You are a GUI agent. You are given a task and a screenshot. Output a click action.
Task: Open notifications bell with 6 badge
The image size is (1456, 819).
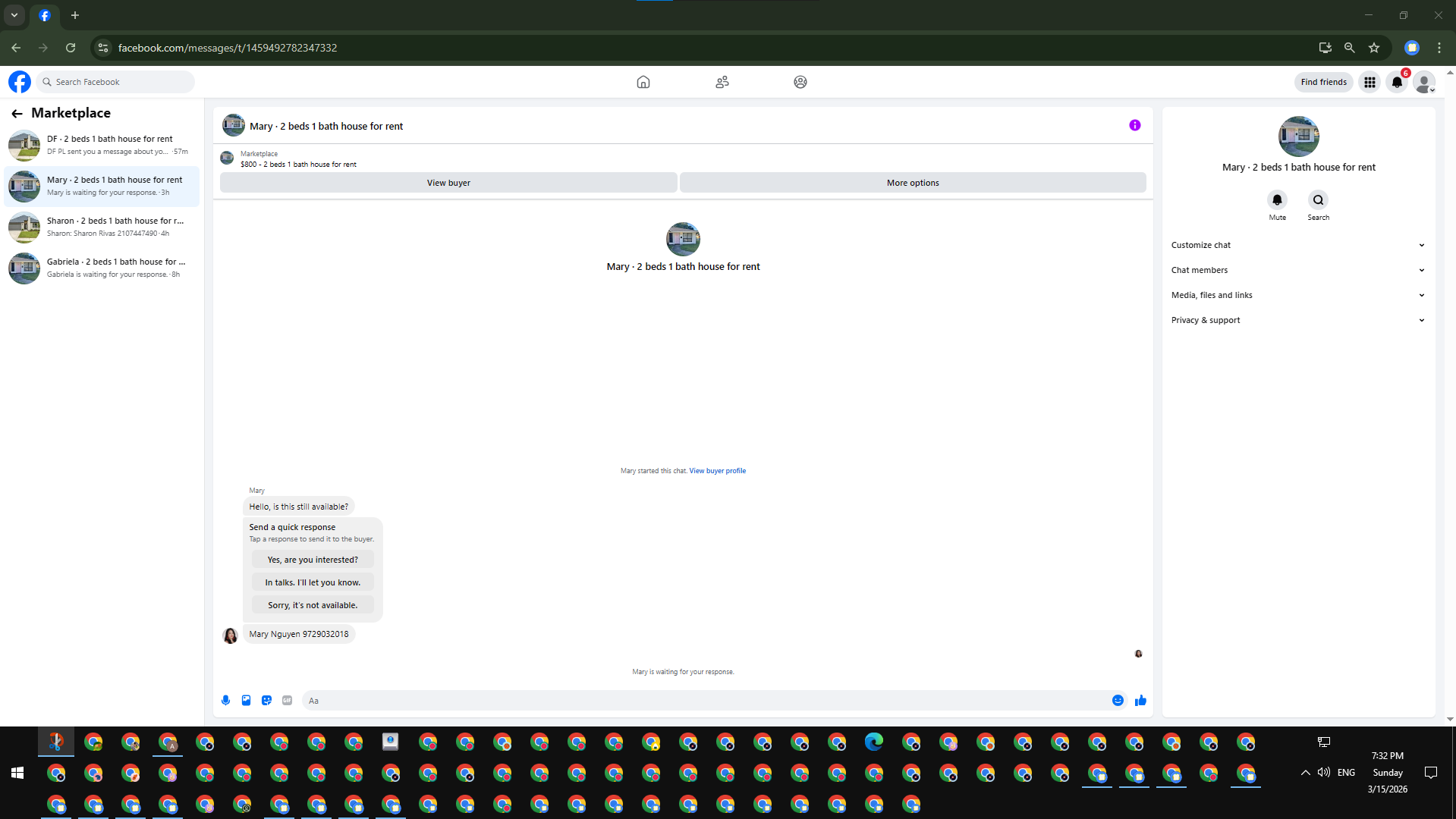(x=1397, y=82)
